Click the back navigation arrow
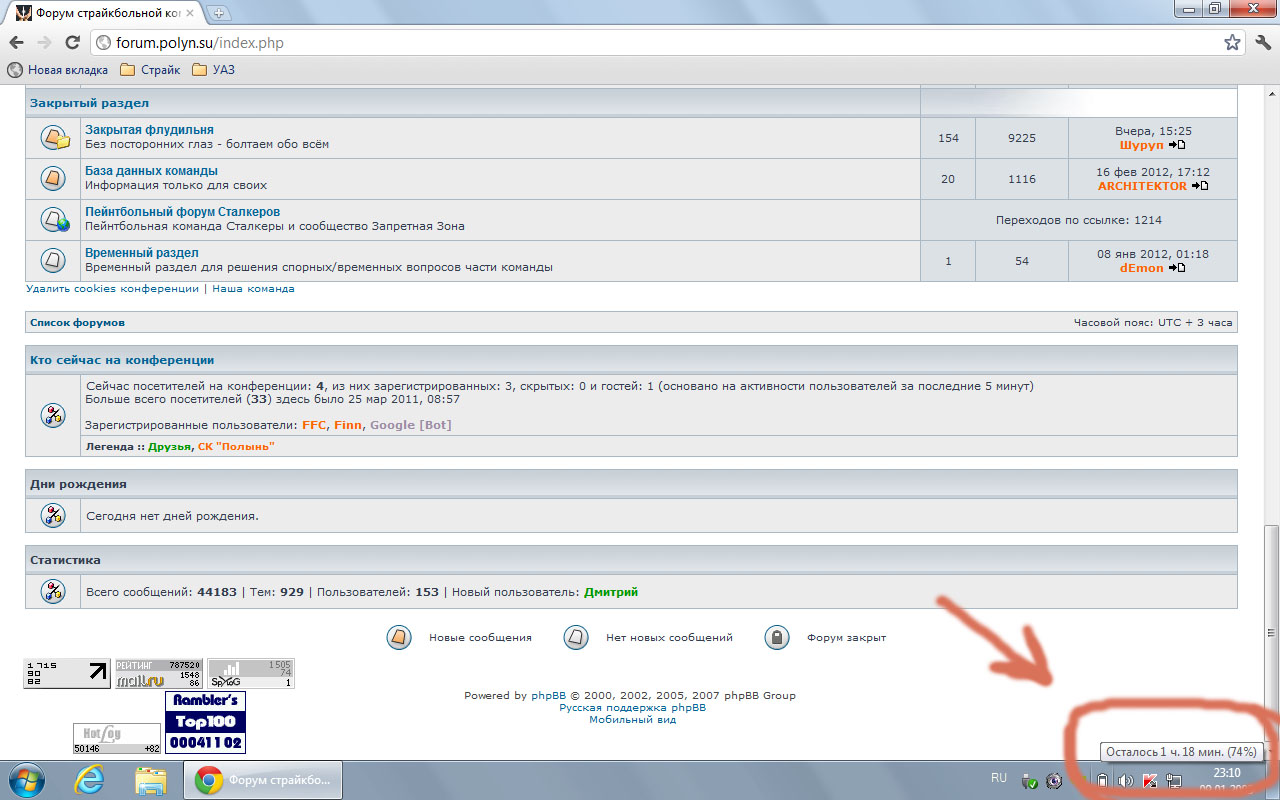The height and width of the screenshot is (800, 1280). click(16, 43)
